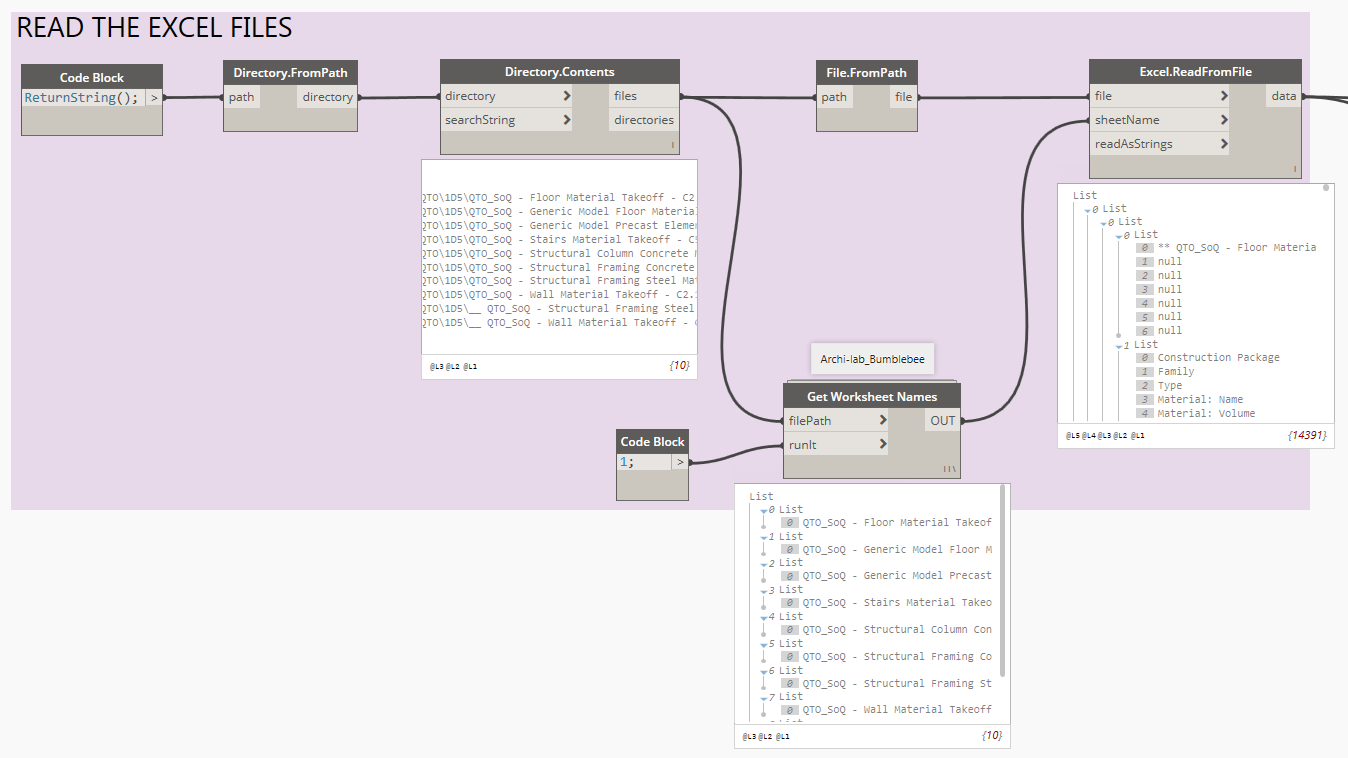Open the sheetName input chevron on Excel.ReadFromFile

(1226, 119)
